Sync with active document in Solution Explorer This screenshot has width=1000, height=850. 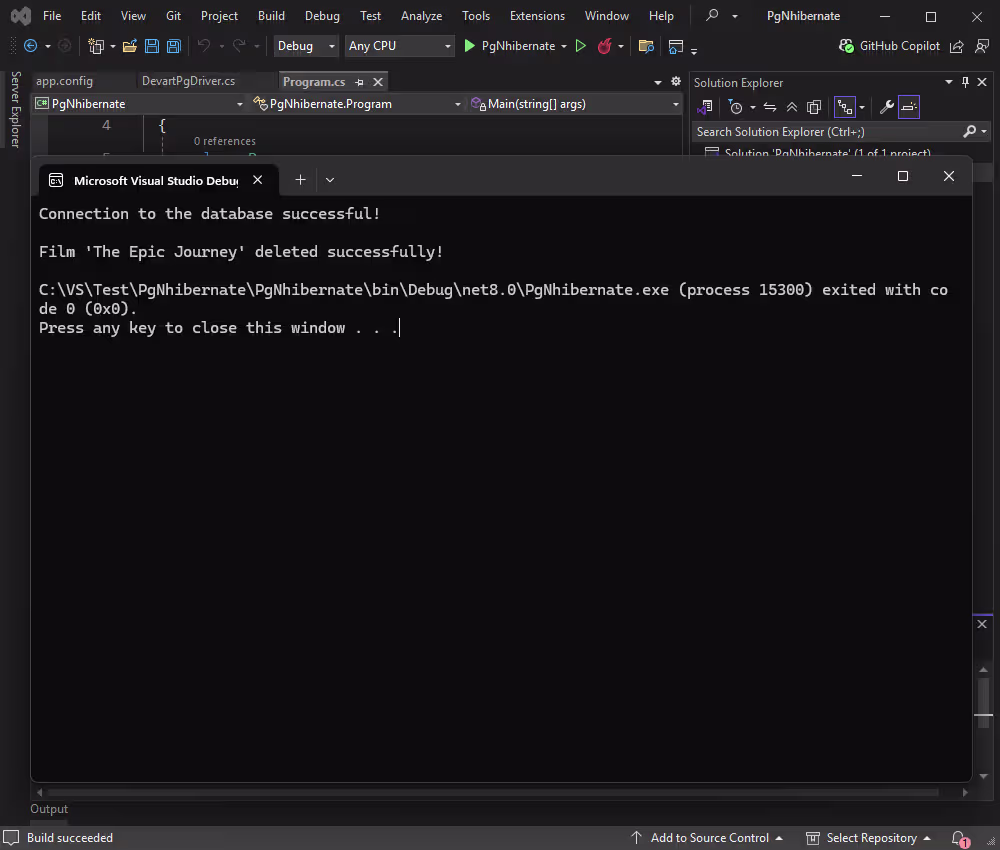769,107
